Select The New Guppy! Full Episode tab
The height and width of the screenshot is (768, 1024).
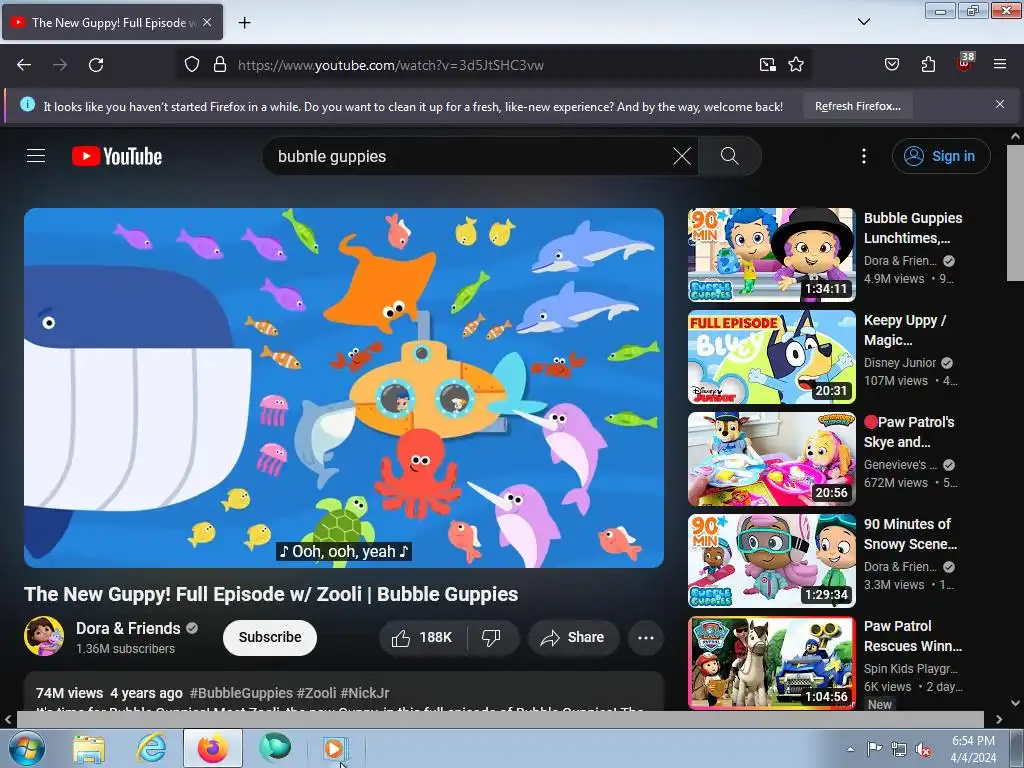[x=112, y=22]
